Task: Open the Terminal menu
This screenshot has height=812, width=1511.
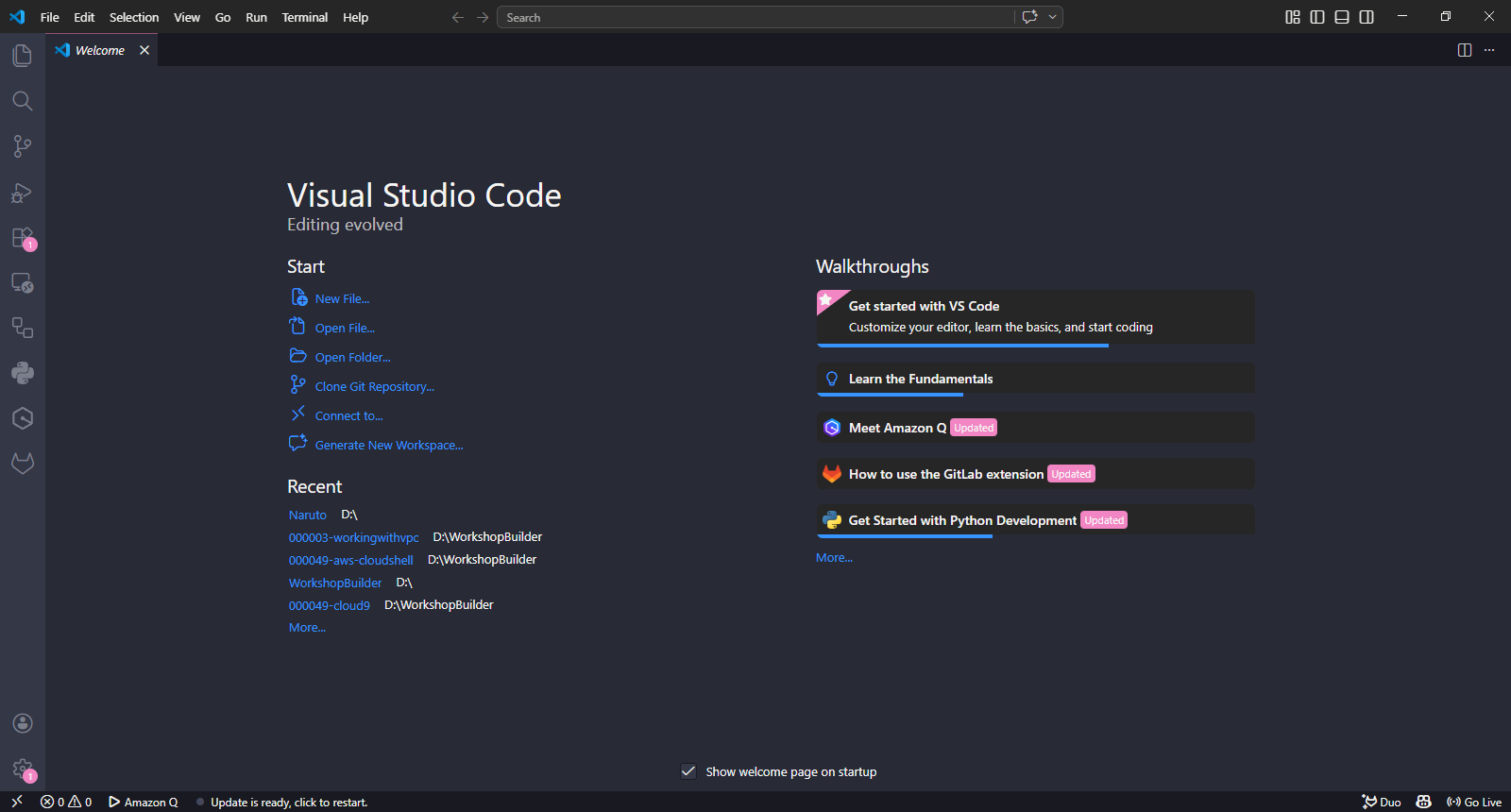Action: 305,17
